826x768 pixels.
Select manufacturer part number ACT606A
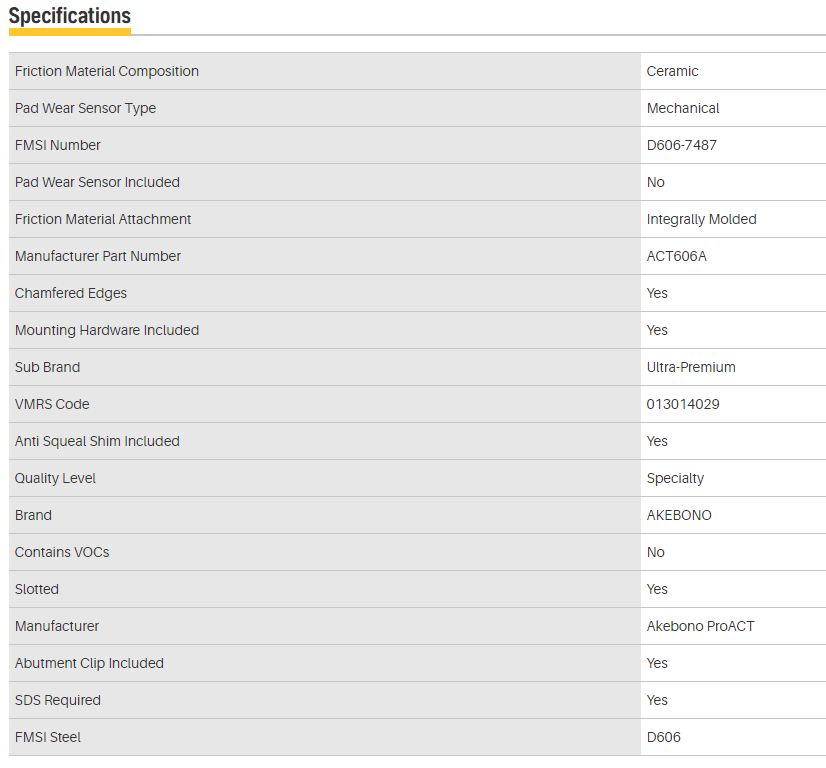tap(677, 256)
